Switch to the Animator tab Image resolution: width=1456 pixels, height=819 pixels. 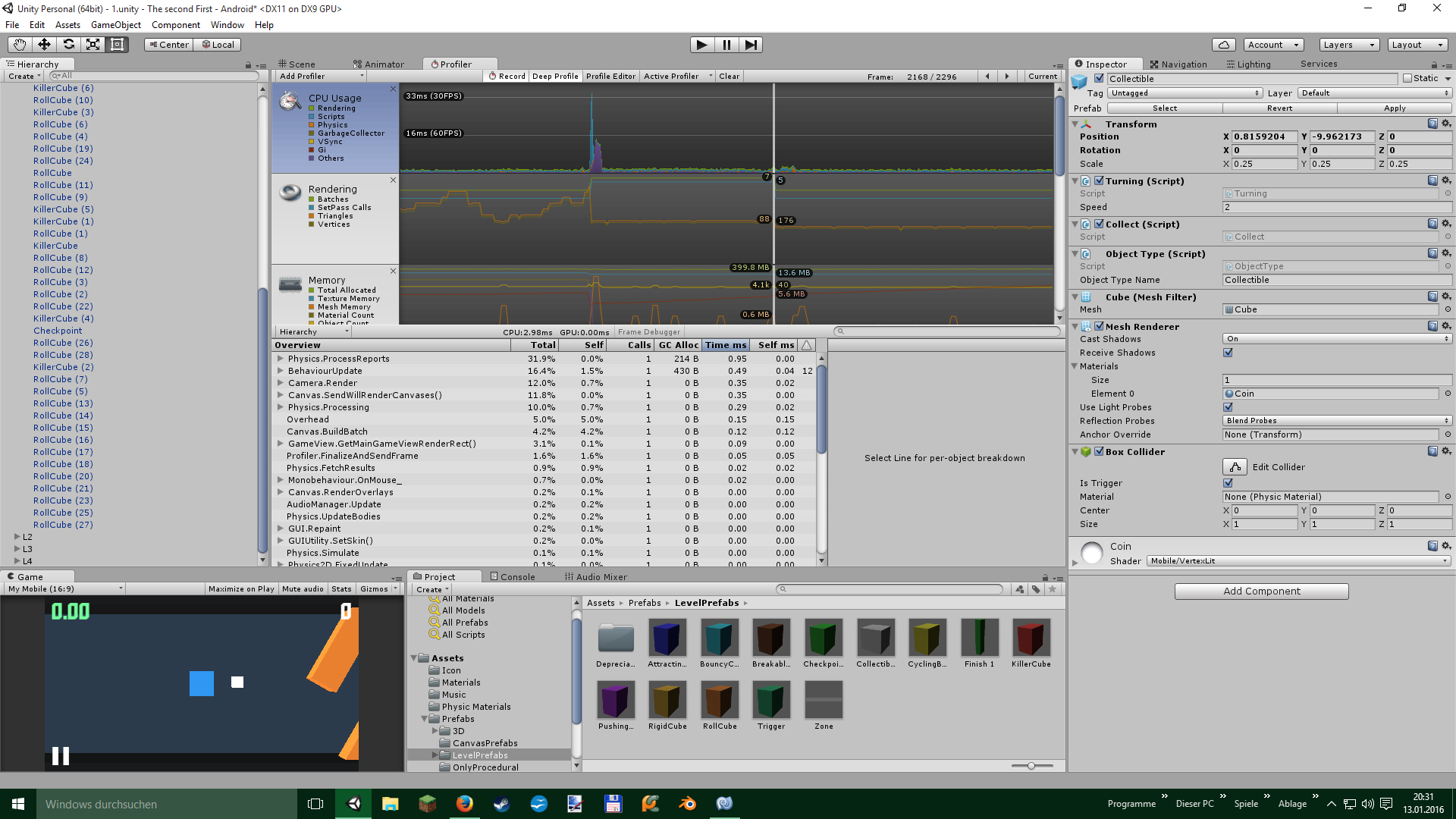point(378,64)
